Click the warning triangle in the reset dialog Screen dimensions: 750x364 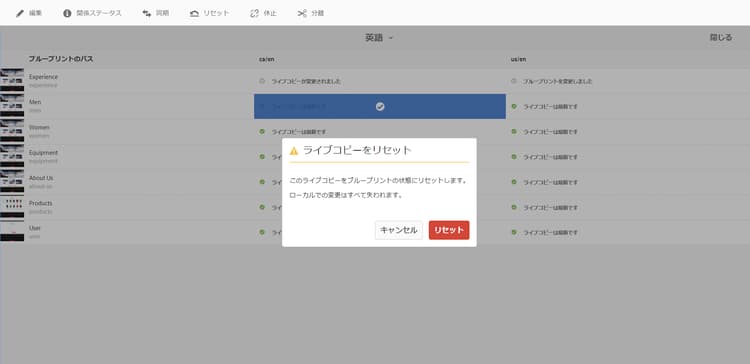click(294, 151)
